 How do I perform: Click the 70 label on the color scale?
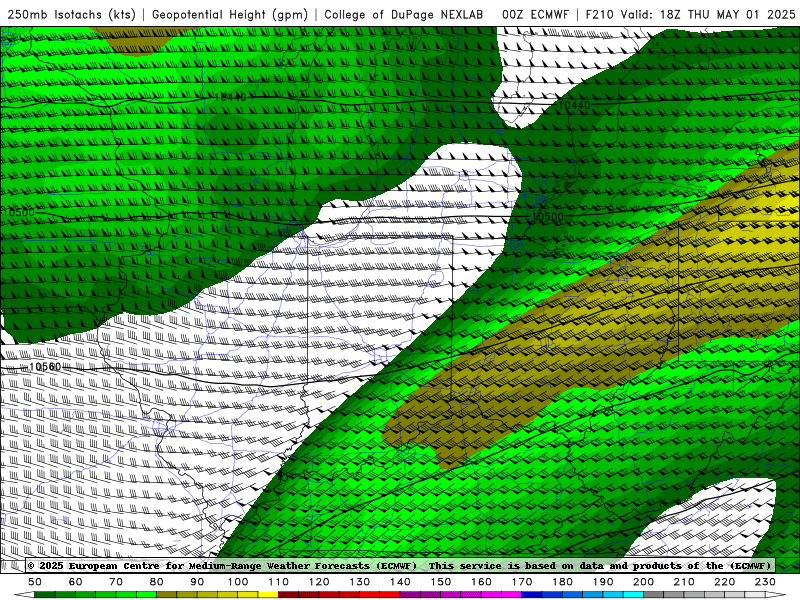point(116,582)
